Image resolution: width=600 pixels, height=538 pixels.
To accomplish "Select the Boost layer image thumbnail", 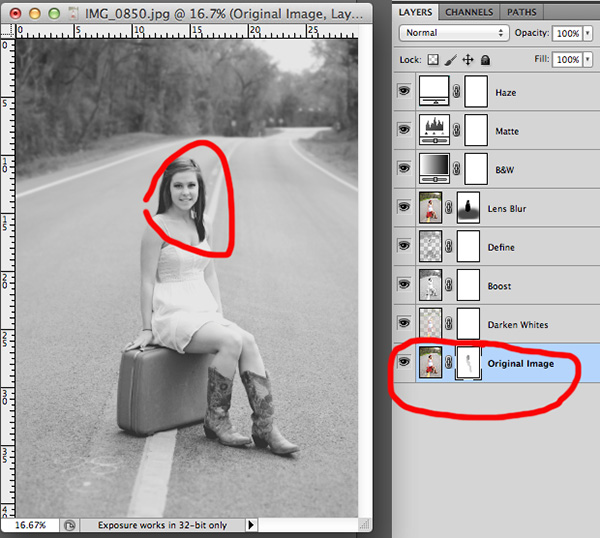I will (430, 285).
